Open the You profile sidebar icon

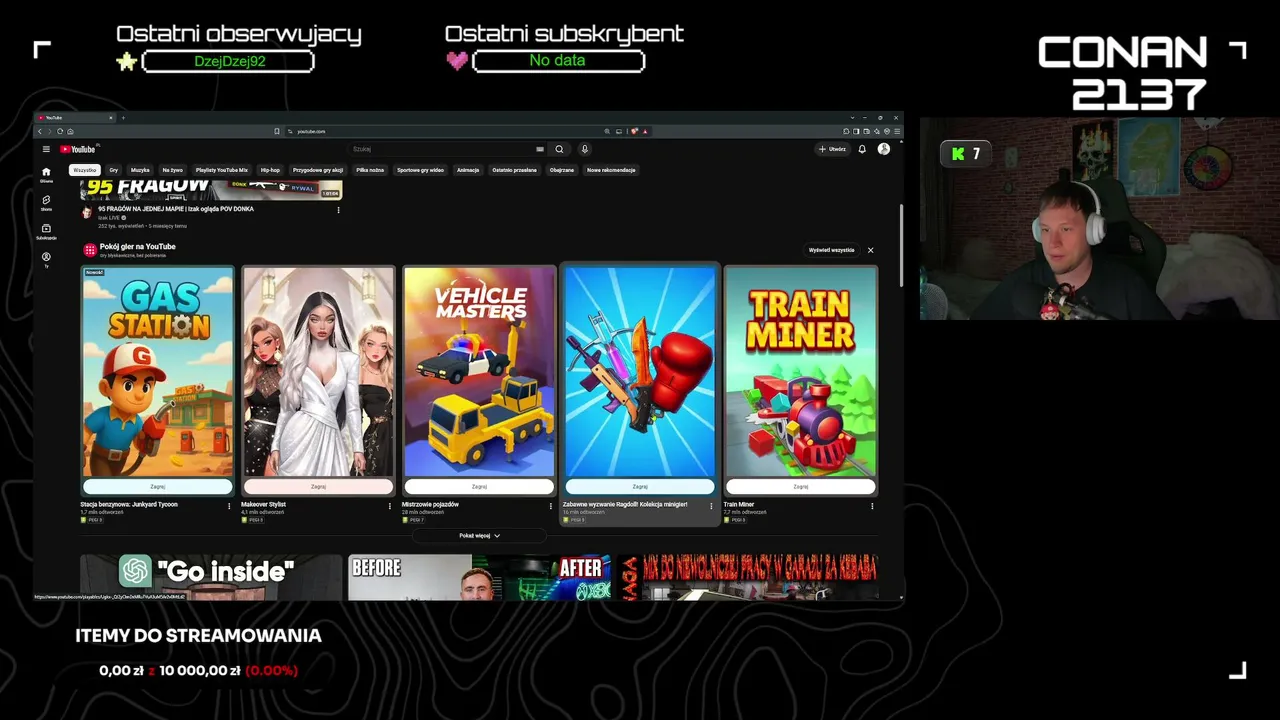tap(46, 259)
